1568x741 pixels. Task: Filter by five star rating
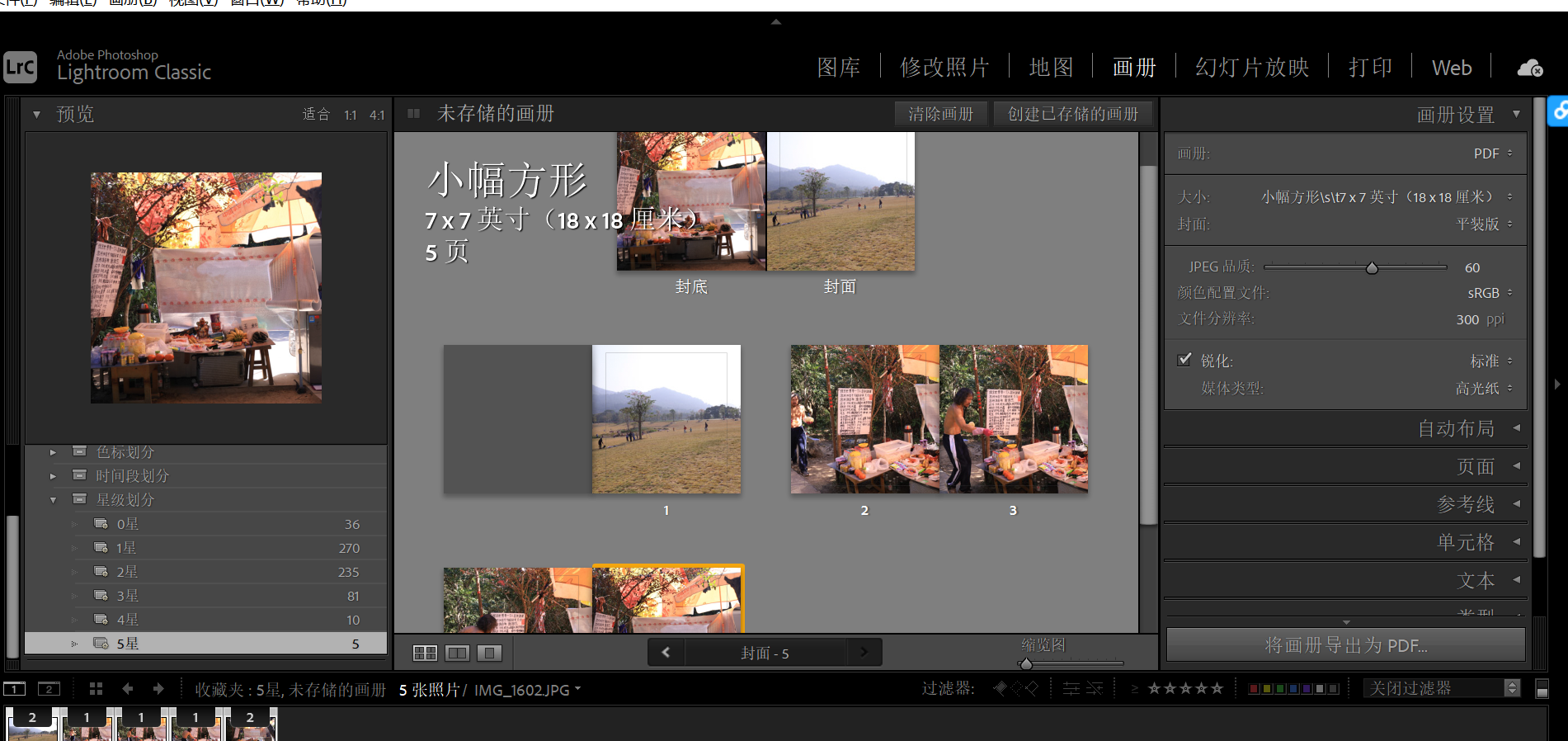(1217, 688)
